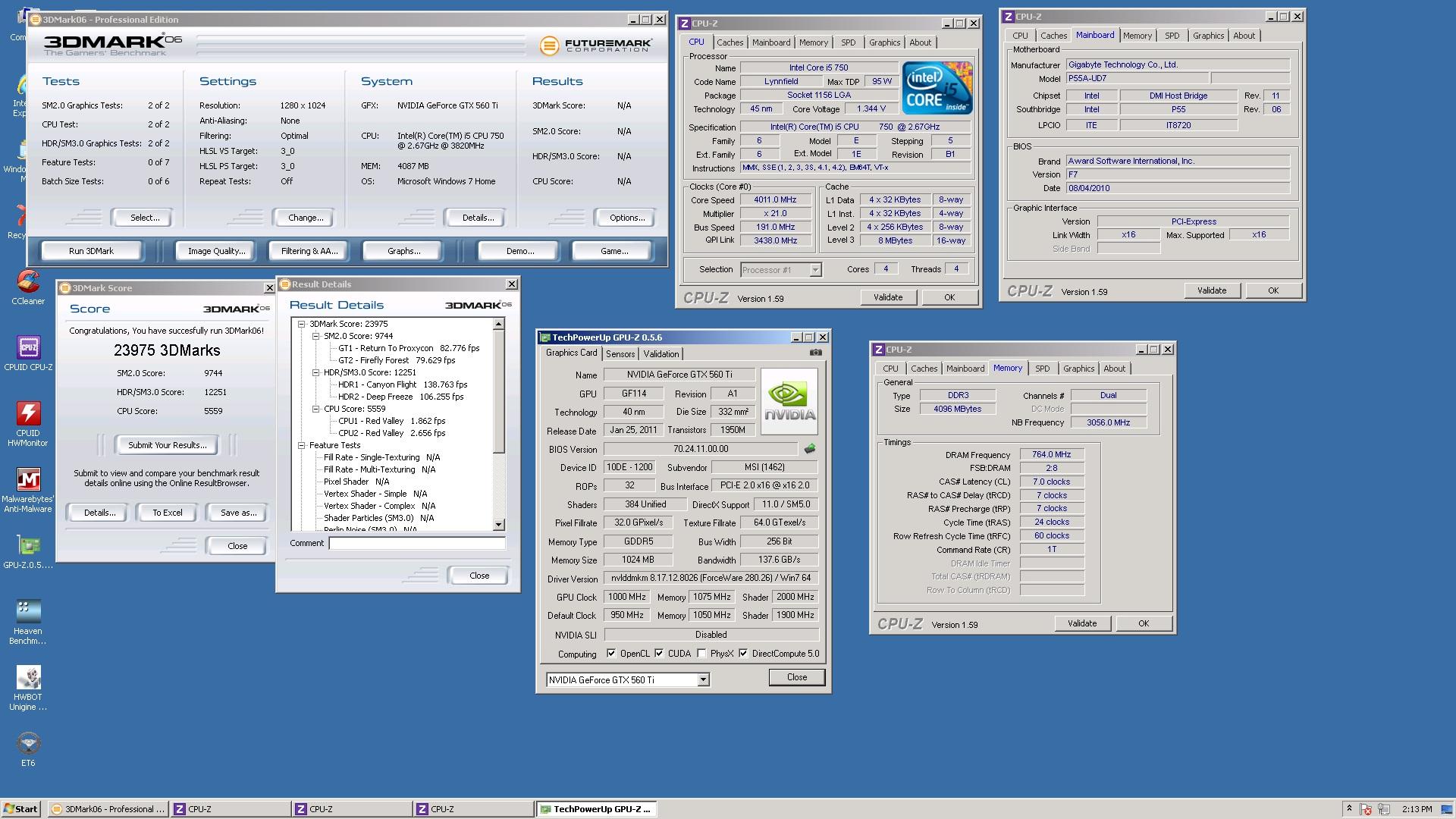Click Result Details scroll down arrow

pyautogui.click(x=498, y=525)
